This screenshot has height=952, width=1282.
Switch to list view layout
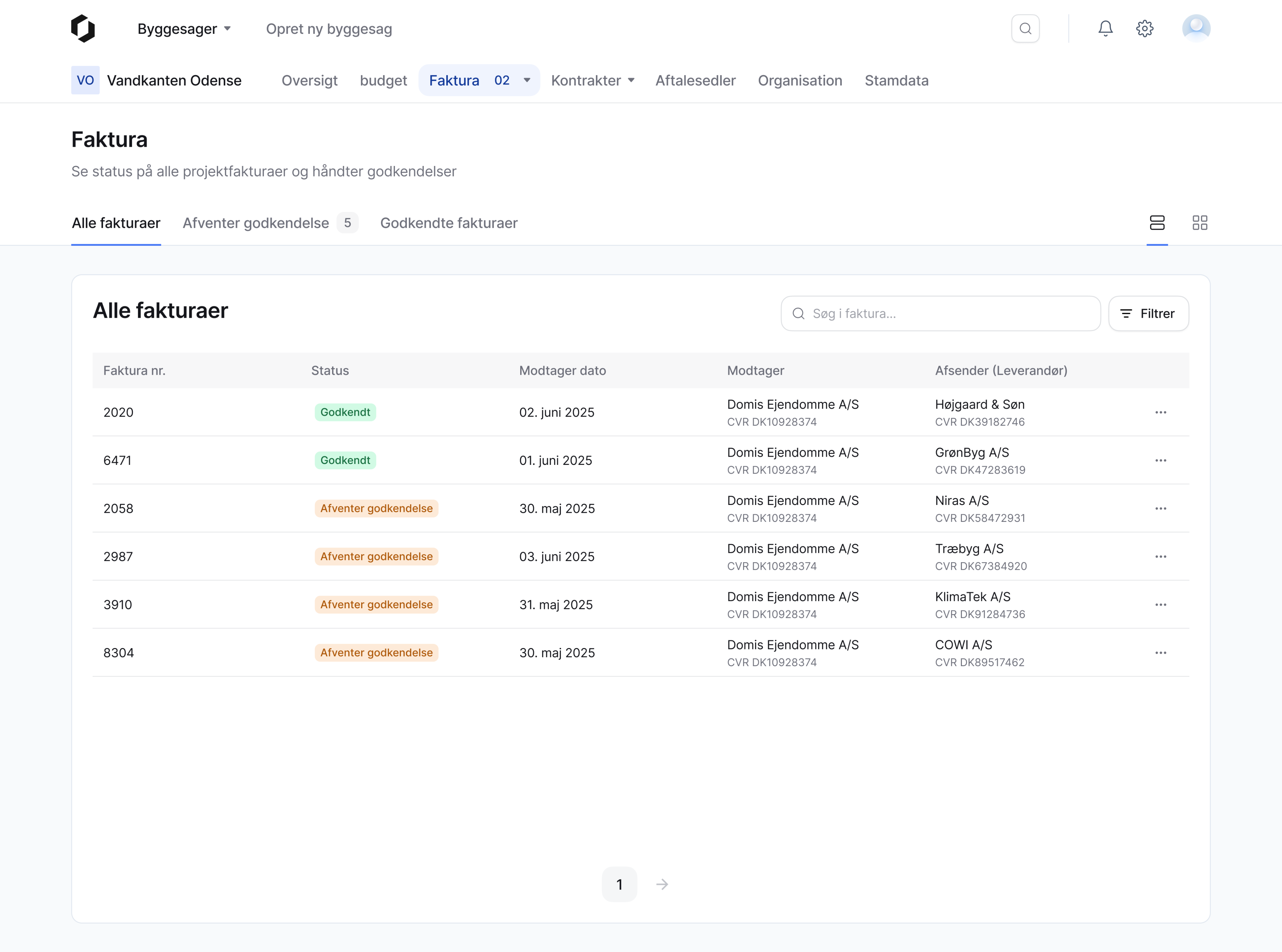pos(1156,223)
